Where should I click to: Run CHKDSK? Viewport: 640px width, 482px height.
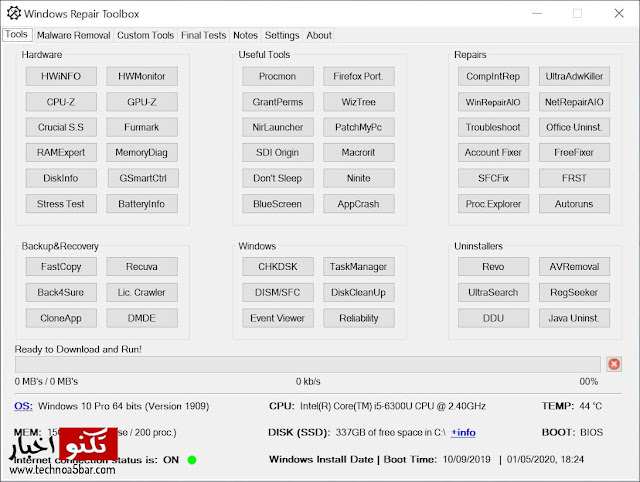[x=278, y=267]
